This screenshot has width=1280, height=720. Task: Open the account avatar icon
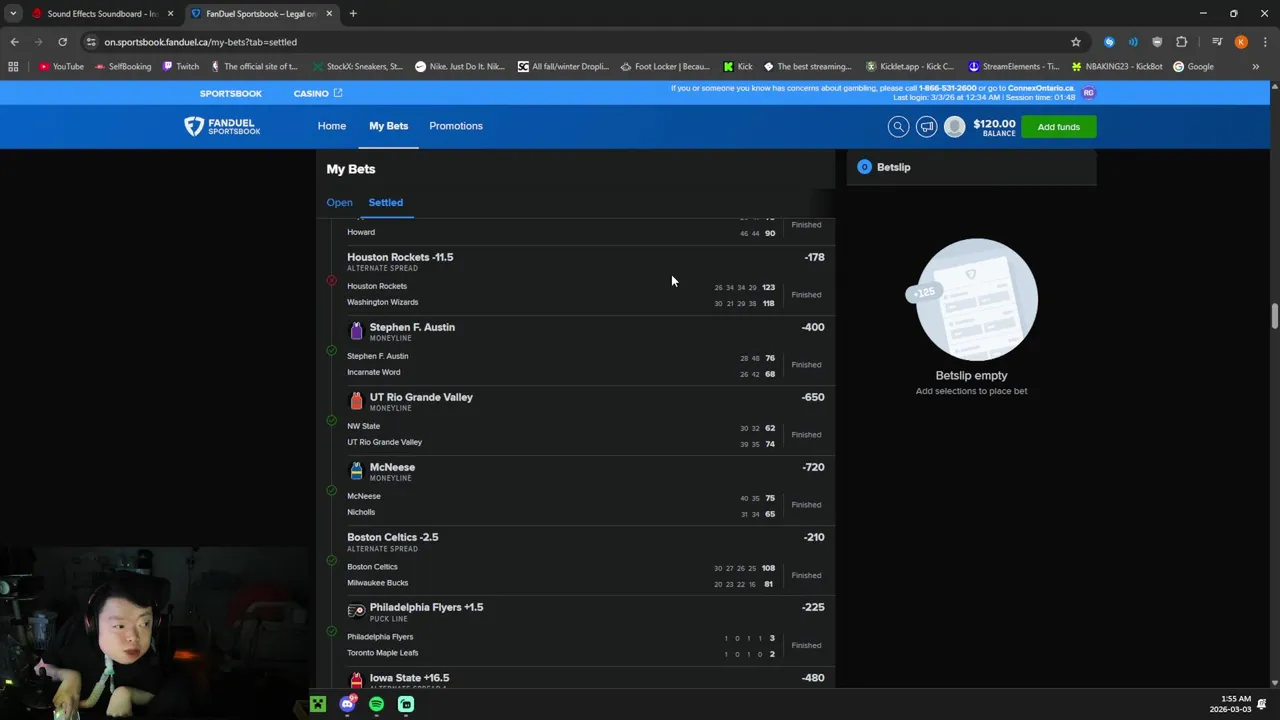(x=955, y=126)
